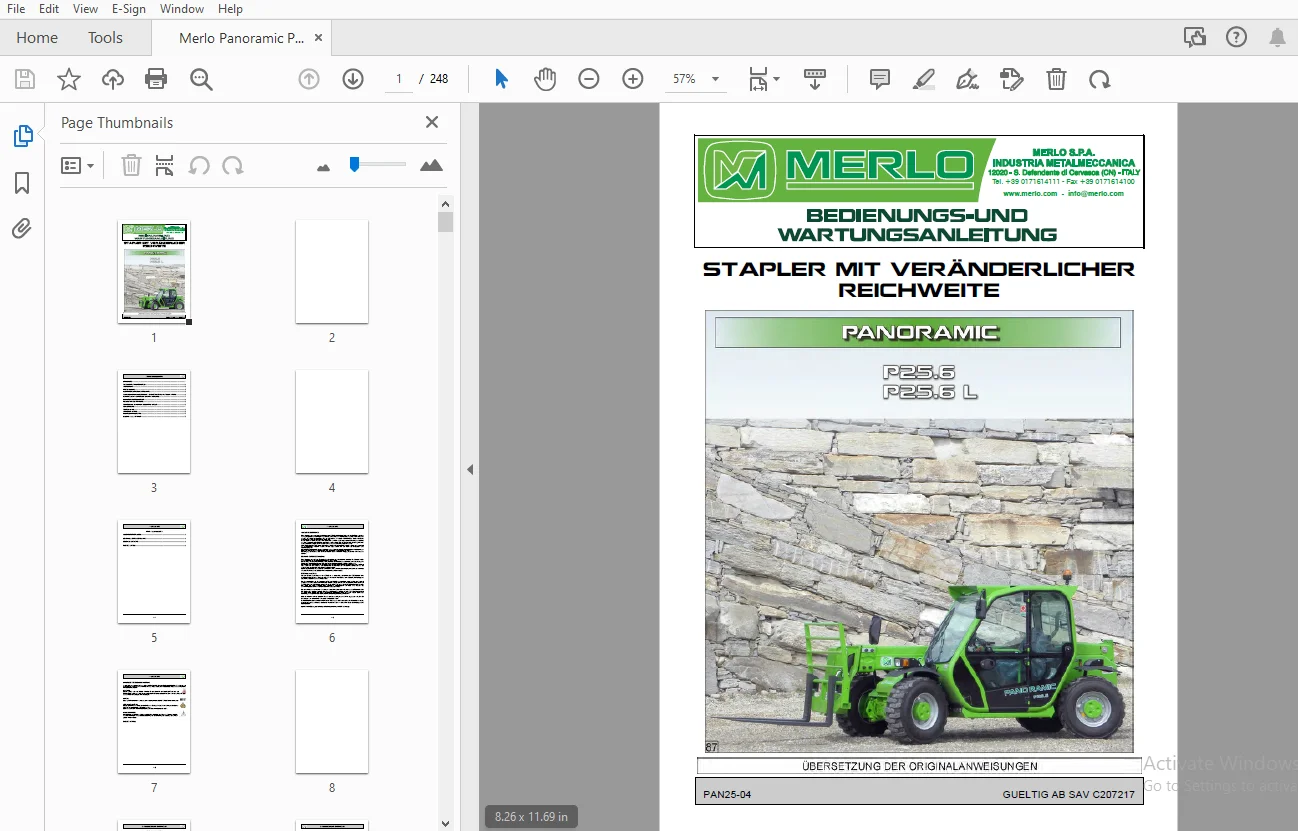Go to the next page arrow

pyautogui.click(x=353, y=79)
